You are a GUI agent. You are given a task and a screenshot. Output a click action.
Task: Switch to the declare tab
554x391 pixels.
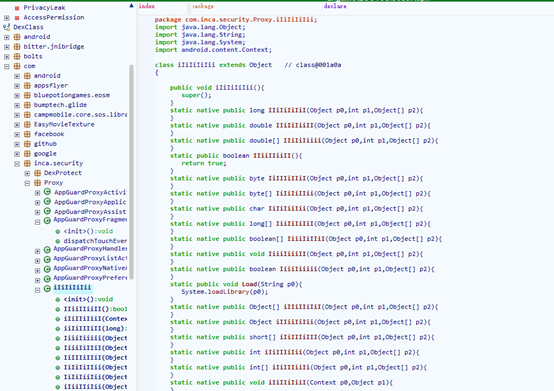point(335,6)
